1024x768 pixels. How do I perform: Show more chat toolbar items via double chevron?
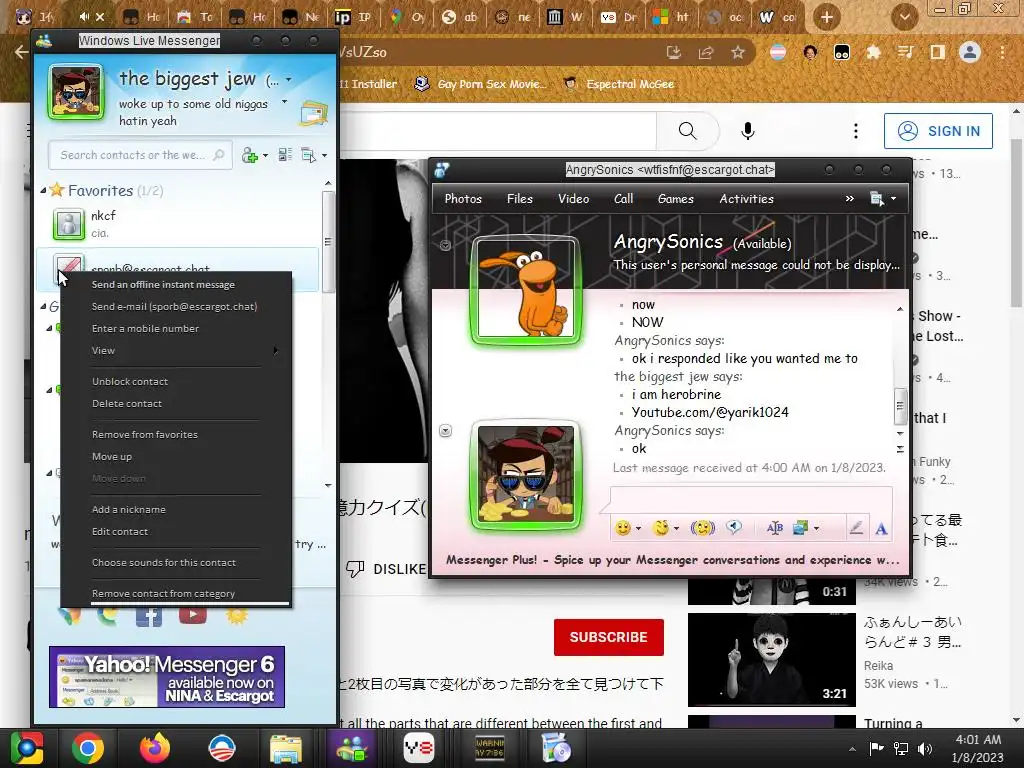point(850,199)
